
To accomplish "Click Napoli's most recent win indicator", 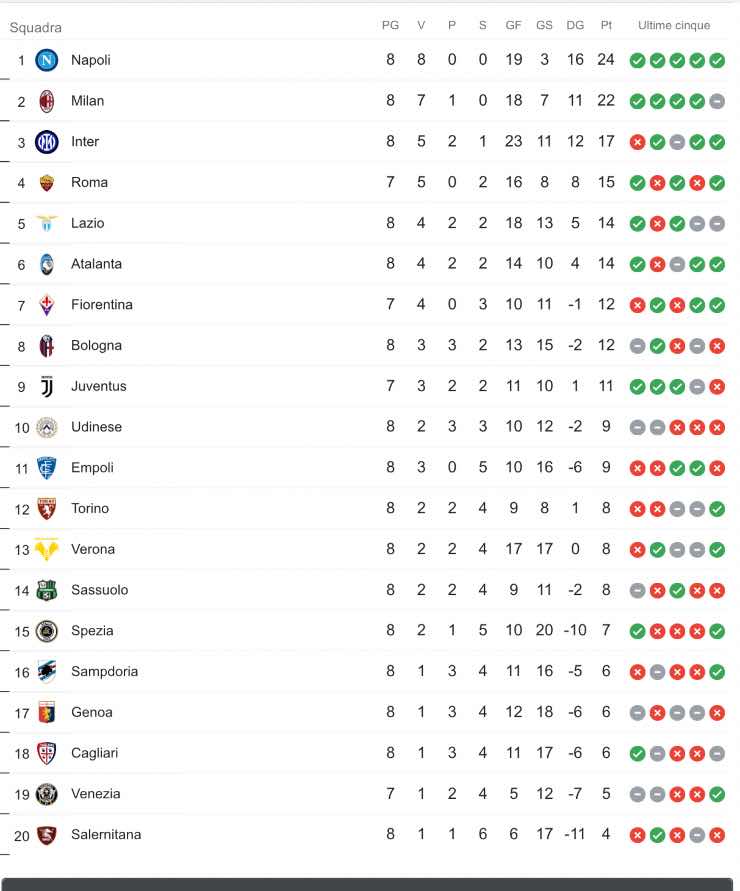I will click(717, 60).
